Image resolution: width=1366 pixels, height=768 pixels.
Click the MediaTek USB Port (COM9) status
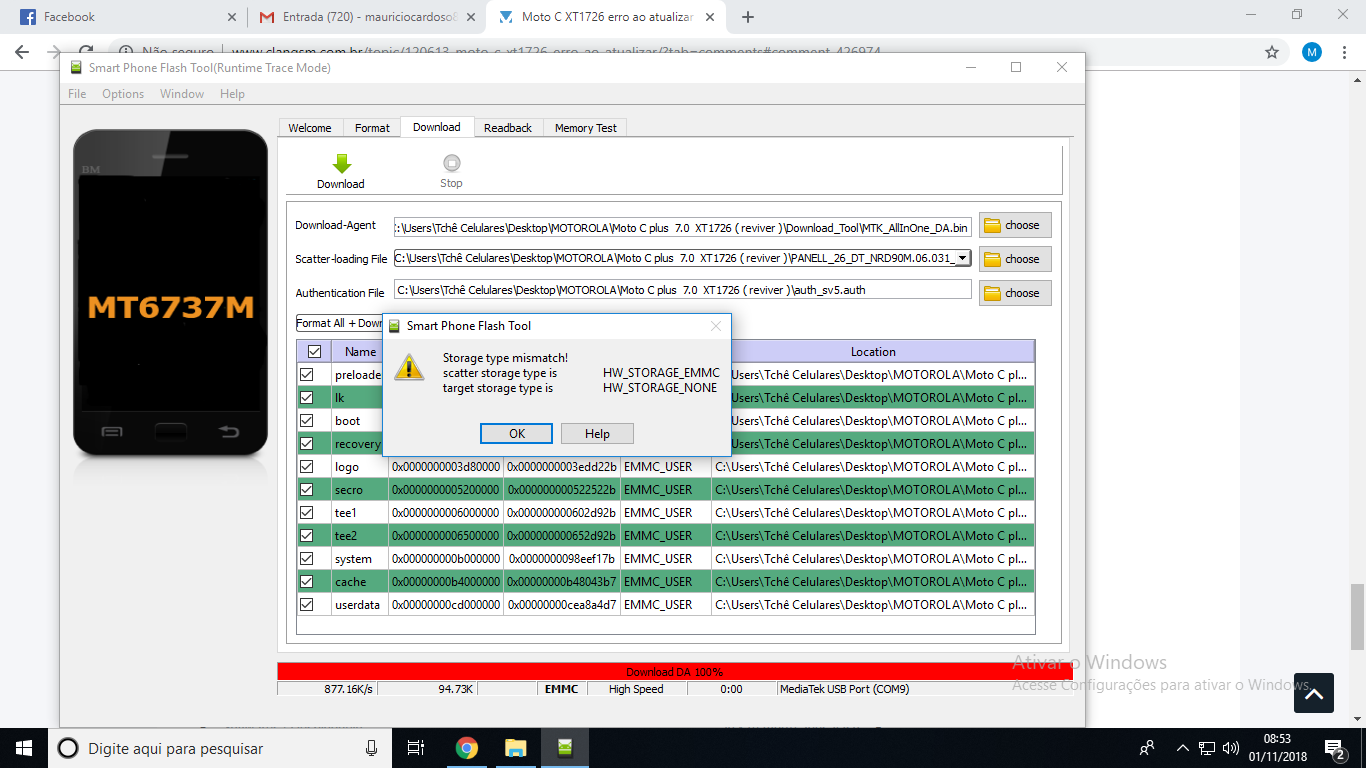click(845, 689)
